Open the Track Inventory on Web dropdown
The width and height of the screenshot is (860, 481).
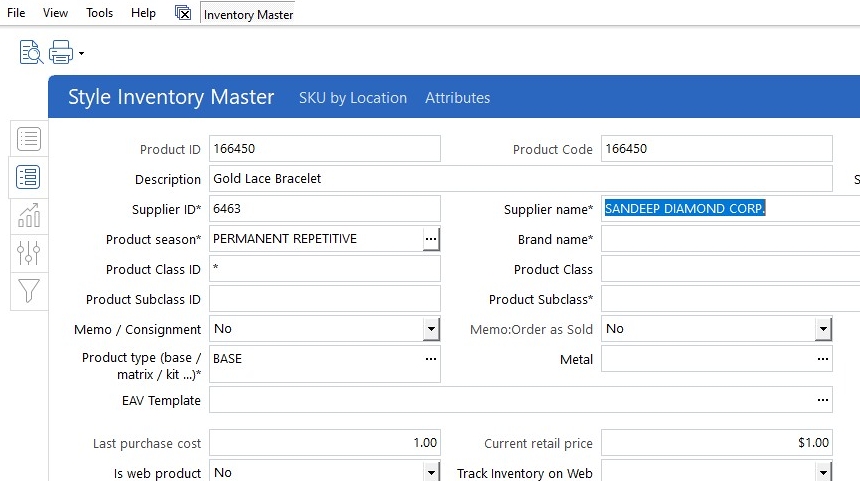pyautogui.click(x=823, y=472)
